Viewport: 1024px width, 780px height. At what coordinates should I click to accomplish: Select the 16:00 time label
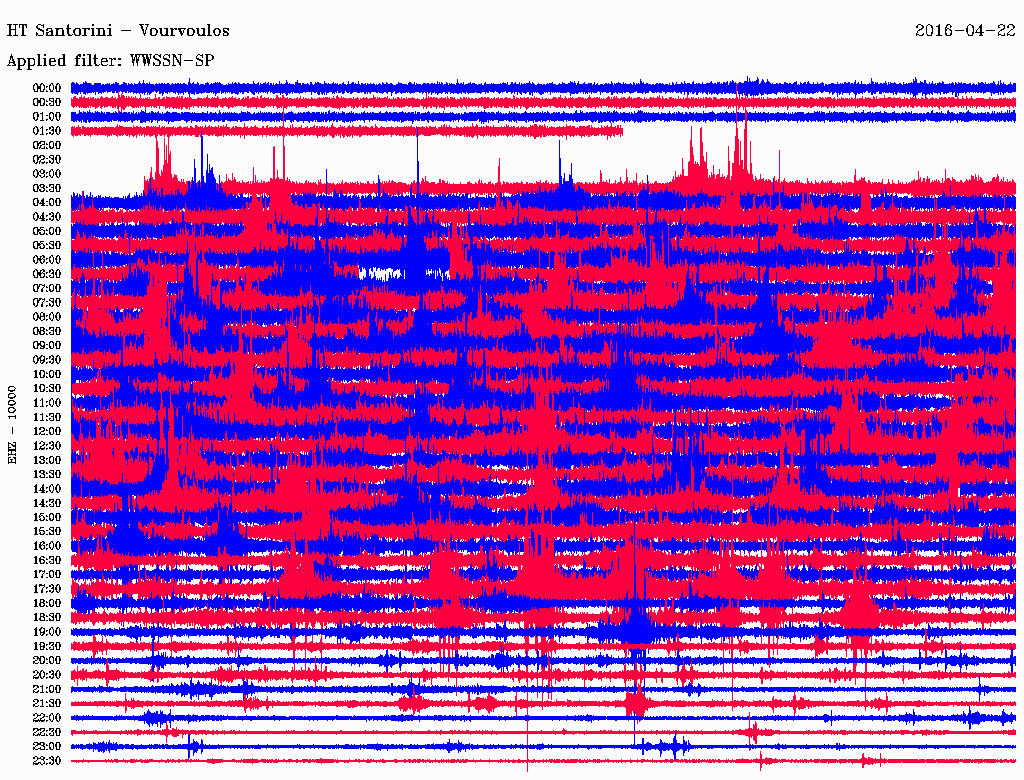click(47, 546)
